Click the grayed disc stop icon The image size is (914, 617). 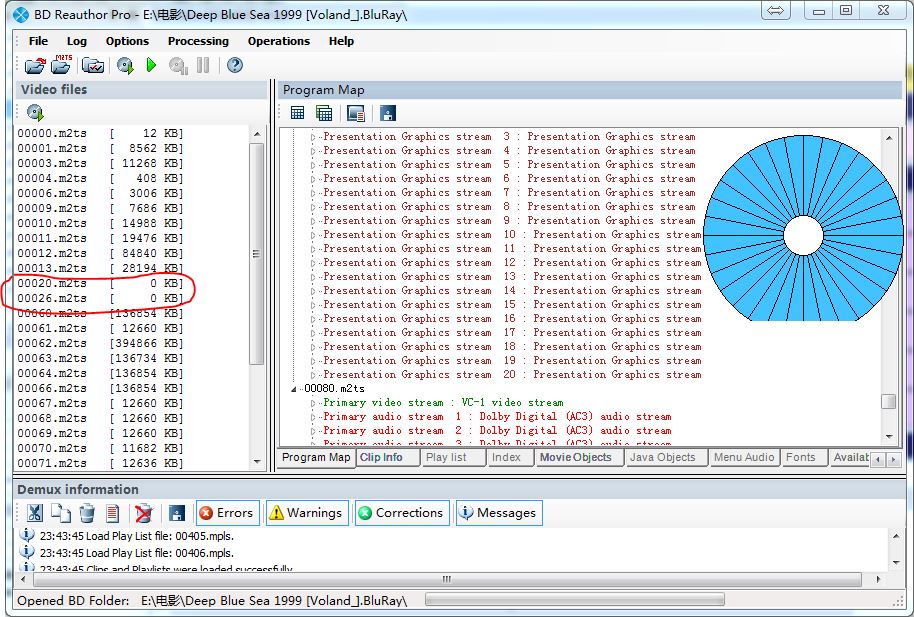(x=178, y=65)
